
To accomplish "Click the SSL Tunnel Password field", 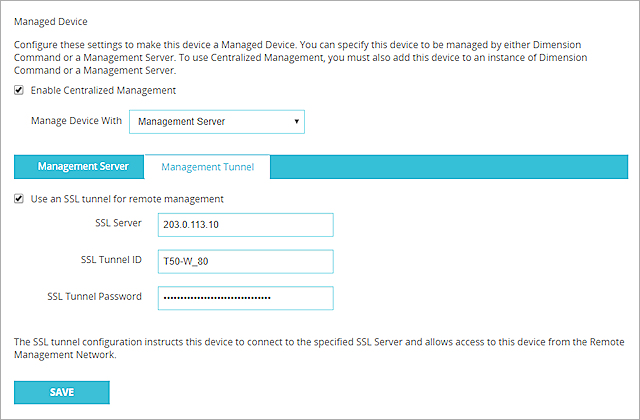I will (x=244, y=298).
